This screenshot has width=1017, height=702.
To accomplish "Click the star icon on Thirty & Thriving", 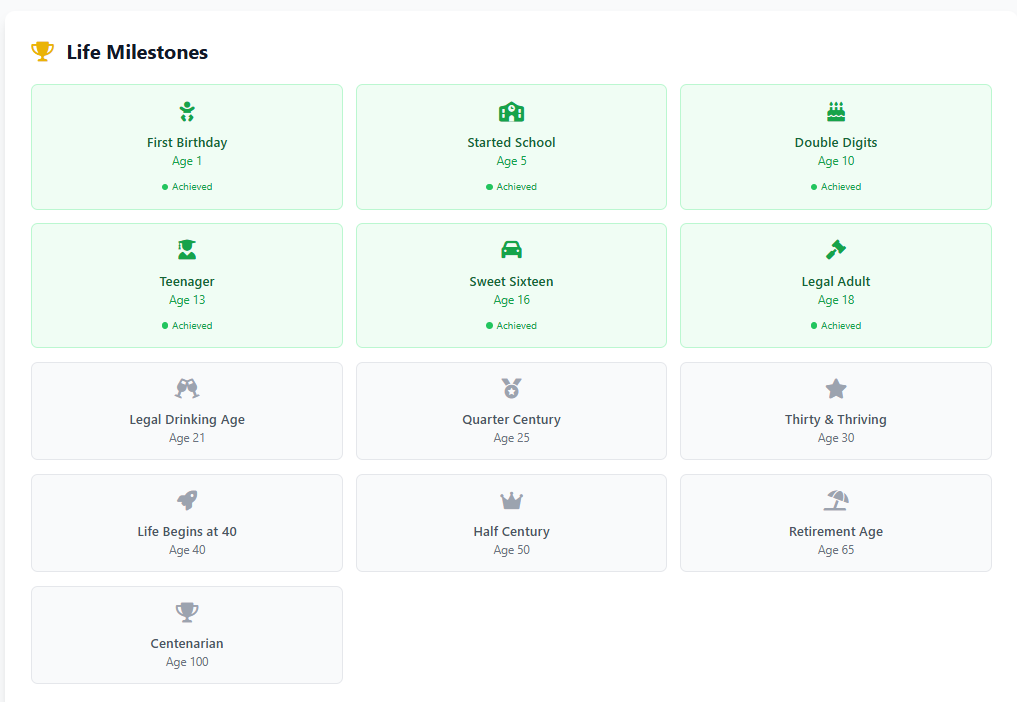I will [836, 389].
